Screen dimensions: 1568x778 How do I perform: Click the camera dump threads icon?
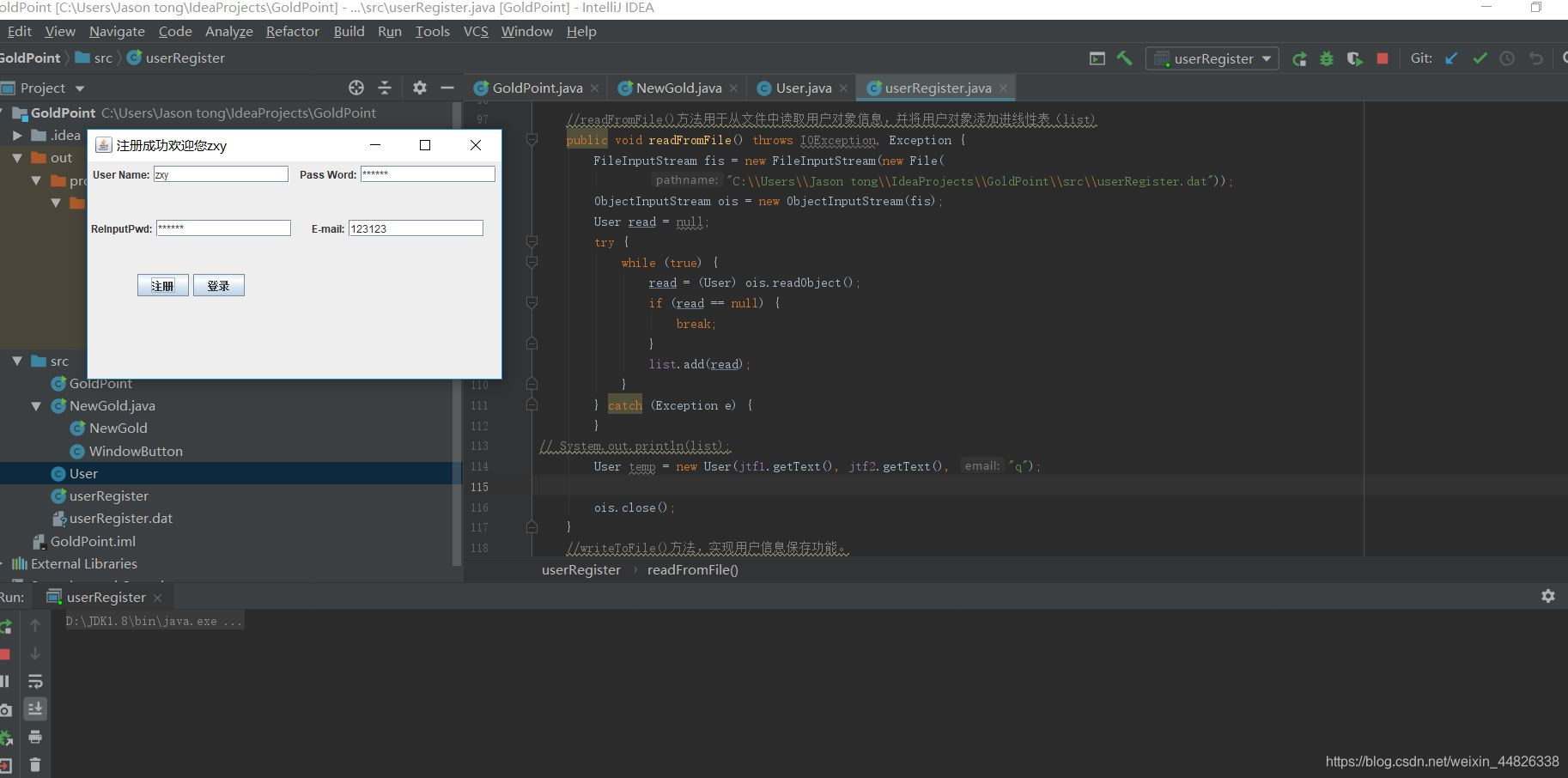click(5, 710)
